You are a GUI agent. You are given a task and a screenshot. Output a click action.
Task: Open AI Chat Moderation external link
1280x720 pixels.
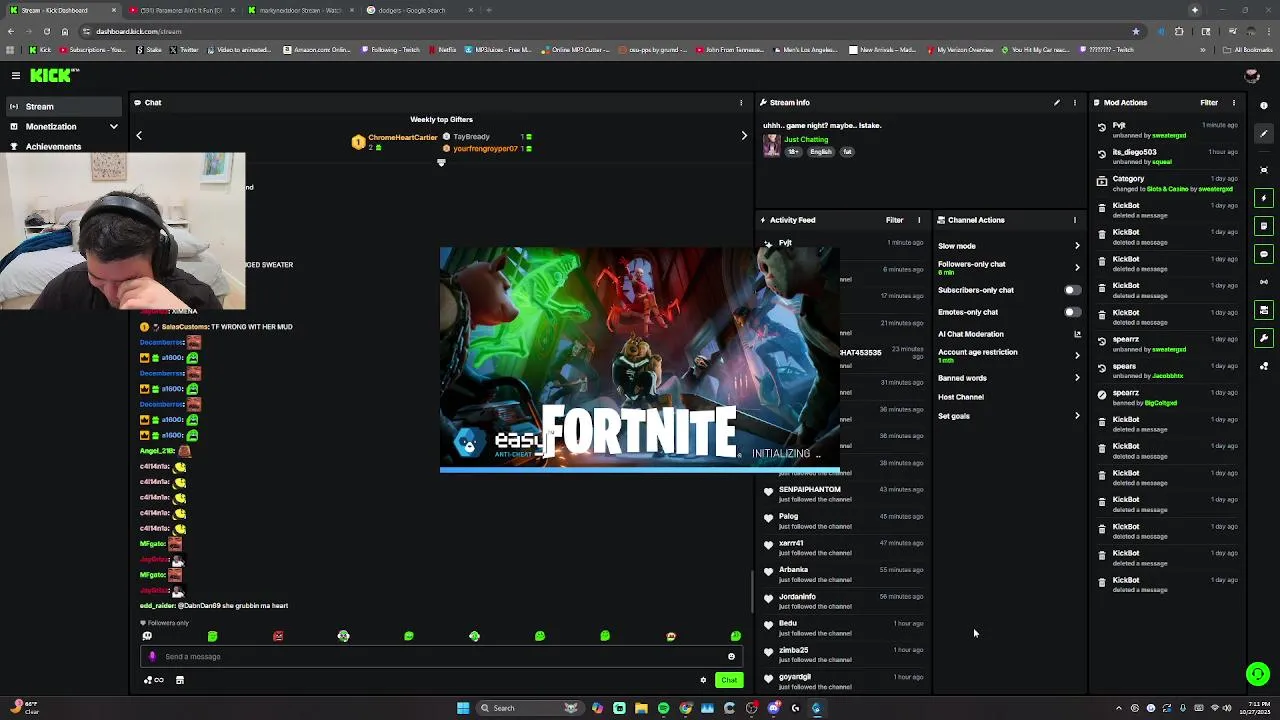[1077, 334]
